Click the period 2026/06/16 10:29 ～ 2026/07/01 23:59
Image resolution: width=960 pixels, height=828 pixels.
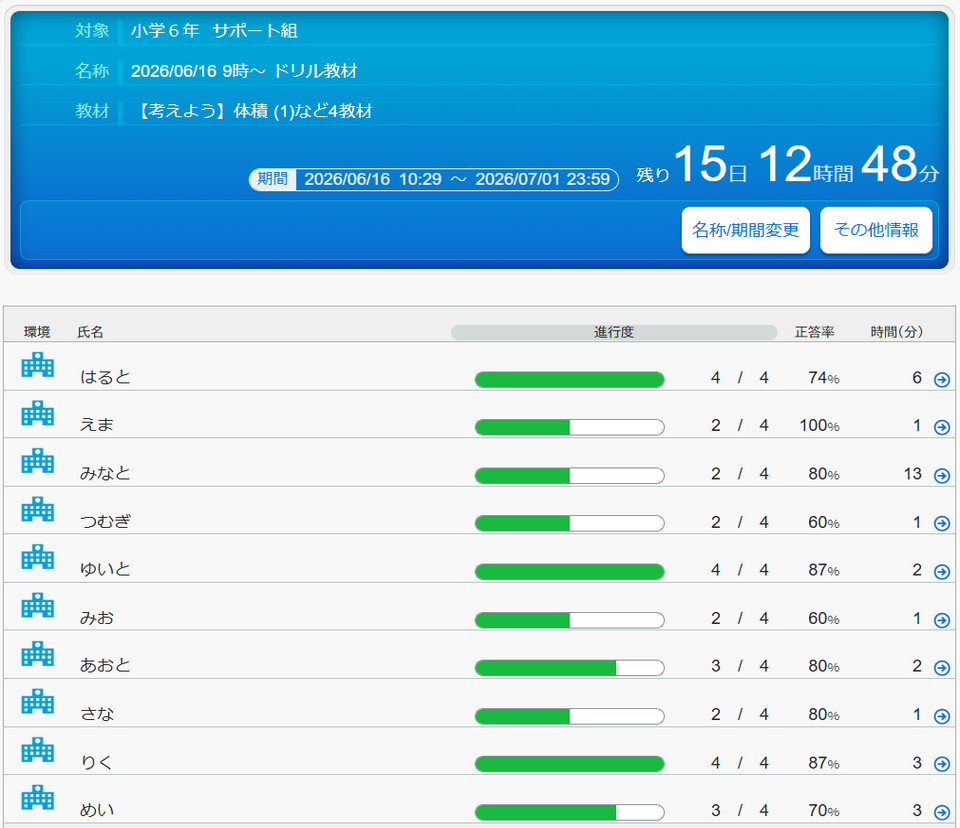coord(457,179)
